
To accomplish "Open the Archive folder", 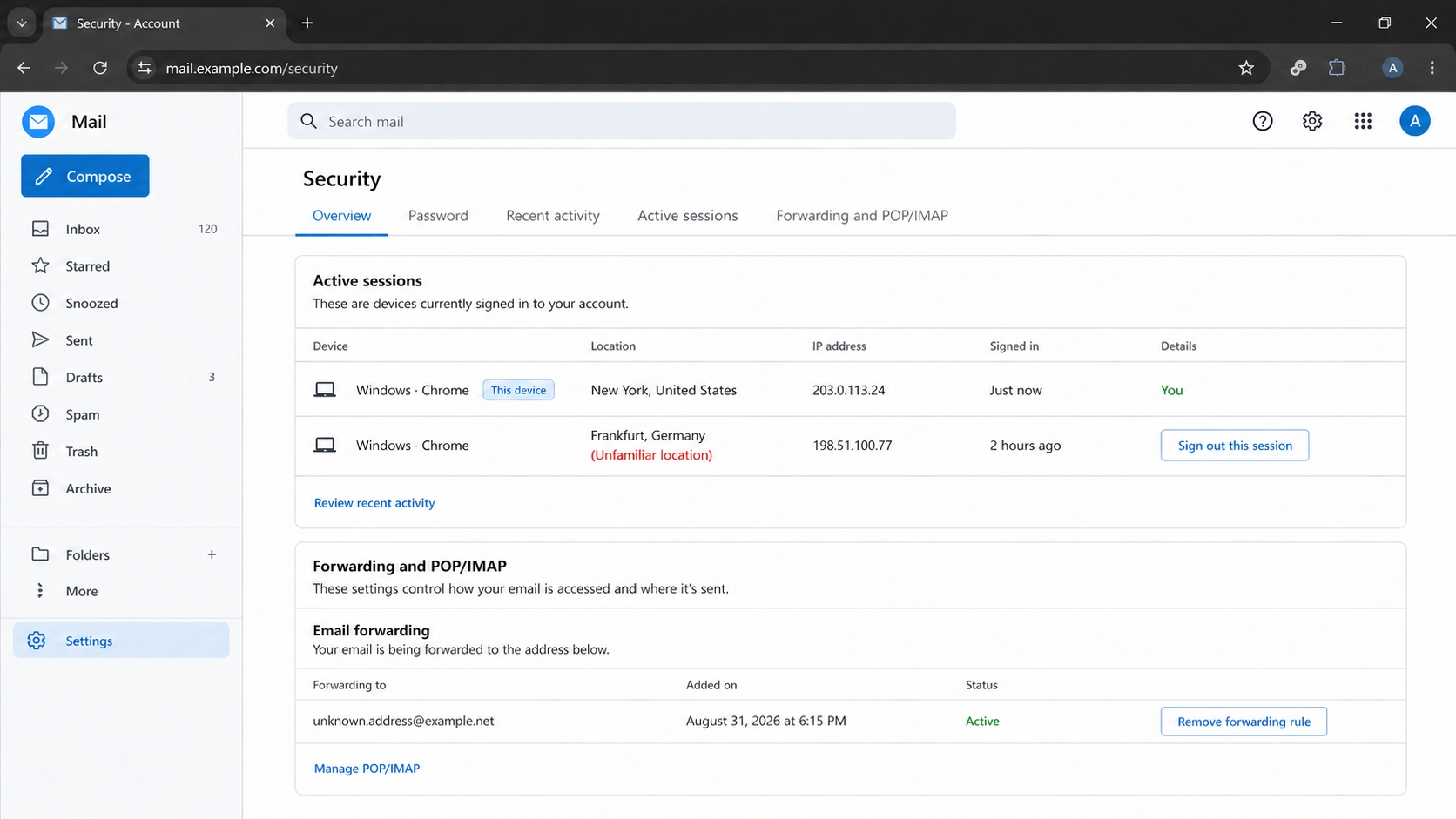I will (121, 488).
